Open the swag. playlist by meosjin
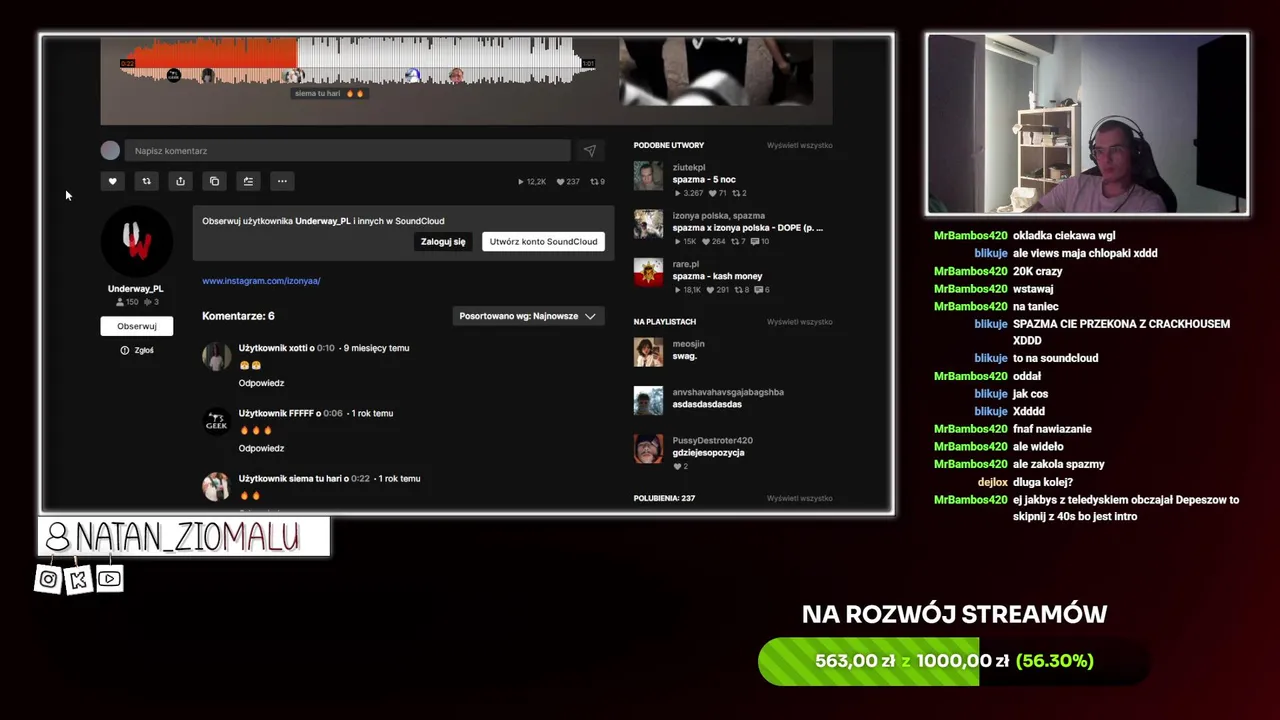This screenshot has width=1280, height=720. (685, 356)
